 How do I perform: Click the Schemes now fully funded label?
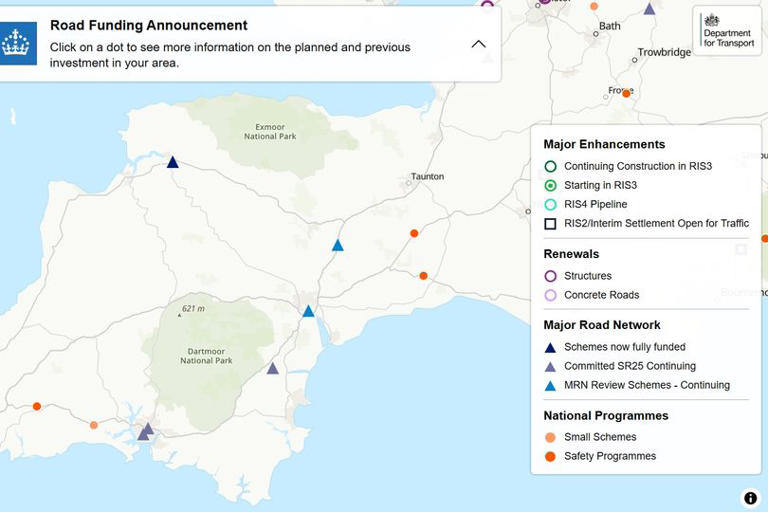624,347
